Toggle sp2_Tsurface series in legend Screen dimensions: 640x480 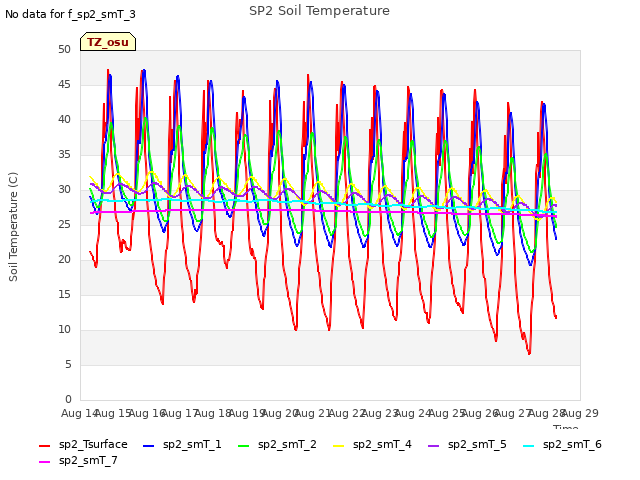click(84, 444)
